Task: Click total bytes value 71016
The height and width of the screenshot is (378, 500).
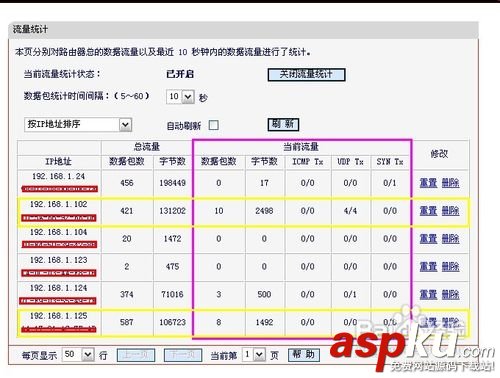Action: (x=172, y=294)
